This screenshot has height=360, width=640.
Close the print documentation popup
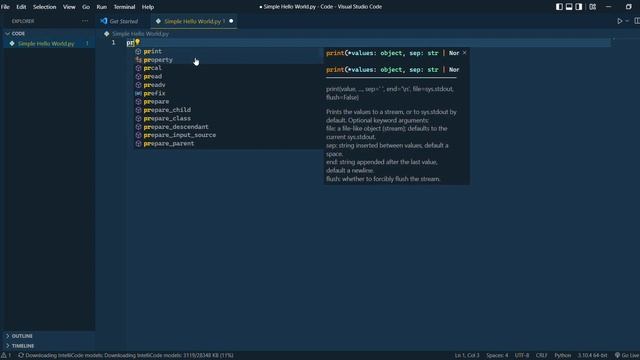pyautogui.click(x=464, y=53)
